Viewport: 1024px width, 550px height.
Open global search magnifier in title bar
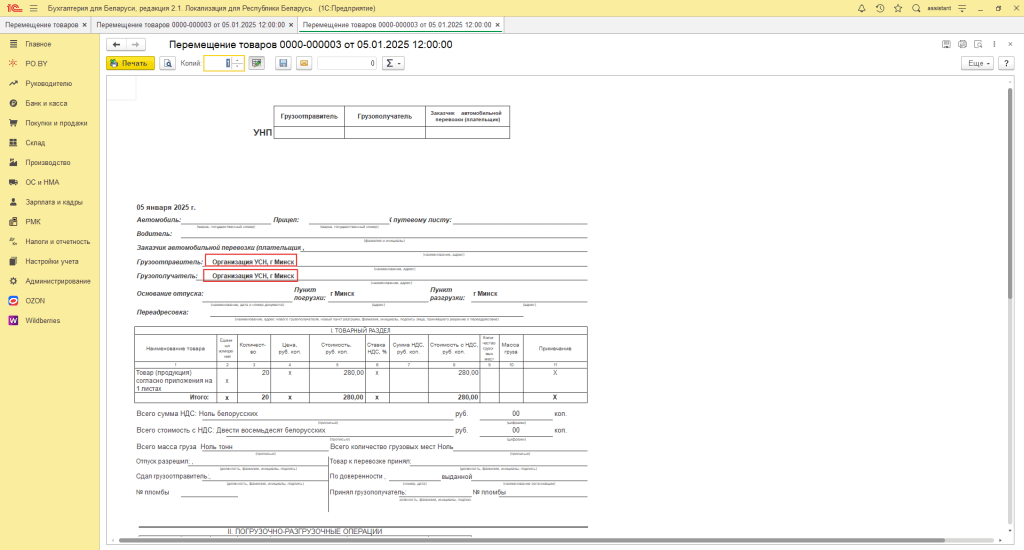[916, 8]
